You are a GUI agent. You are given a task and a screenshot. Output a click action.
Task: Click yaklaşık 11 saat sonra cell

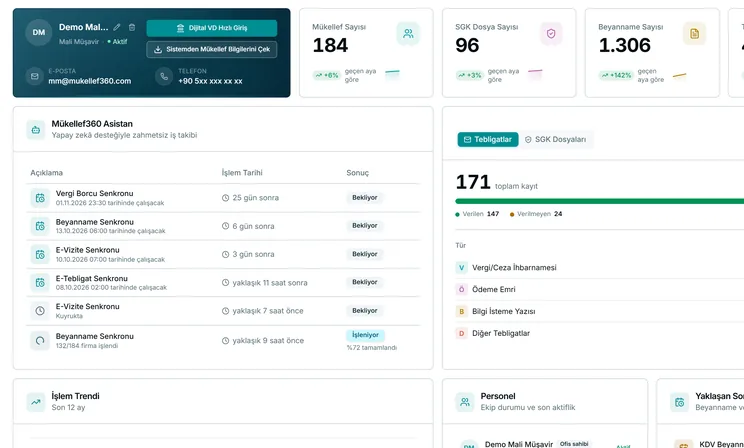point(265,283)
